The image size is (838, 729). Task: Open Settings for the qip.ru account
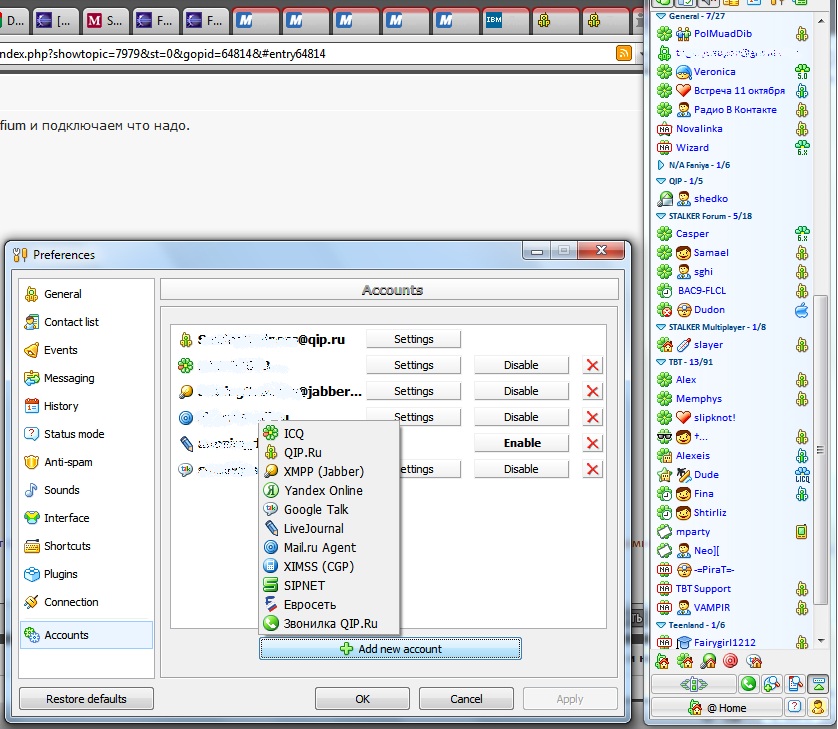pos(413,339)
